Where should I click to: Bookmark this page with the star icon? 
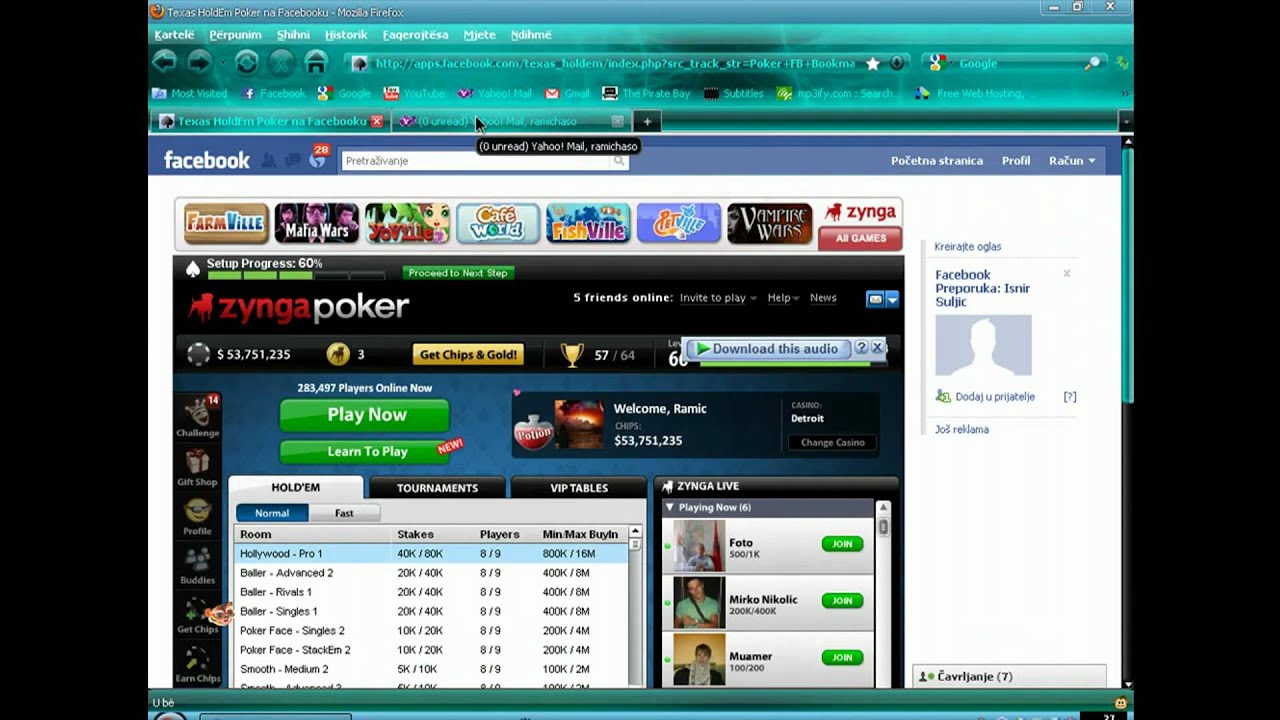pyautogui.click(x=873, y=63)
